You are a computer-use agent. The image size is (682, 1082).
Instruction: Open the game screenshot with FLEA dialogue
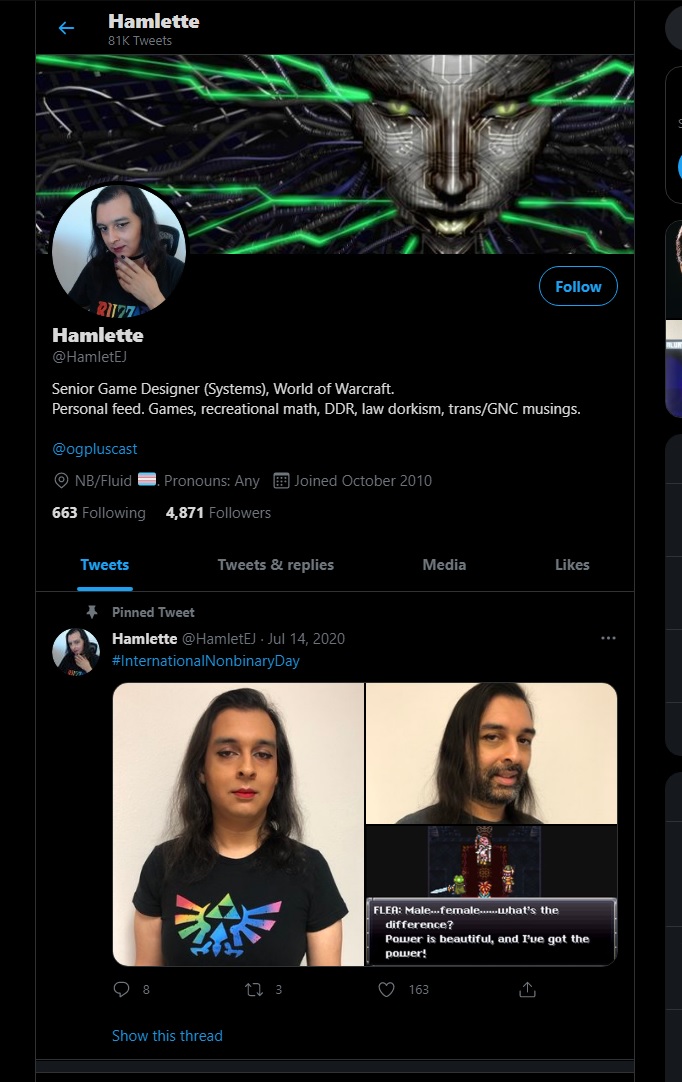pos(491,896)
